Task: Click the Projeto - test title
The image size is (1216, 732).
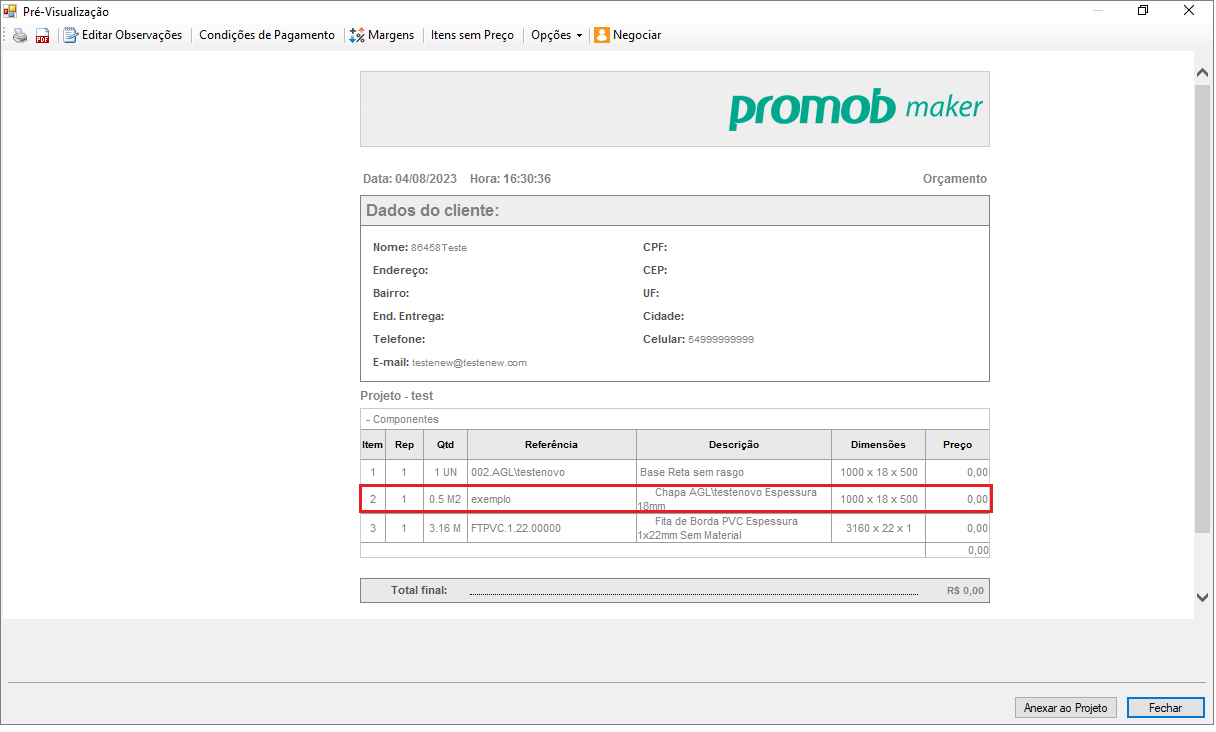Action: click(397, 396)
